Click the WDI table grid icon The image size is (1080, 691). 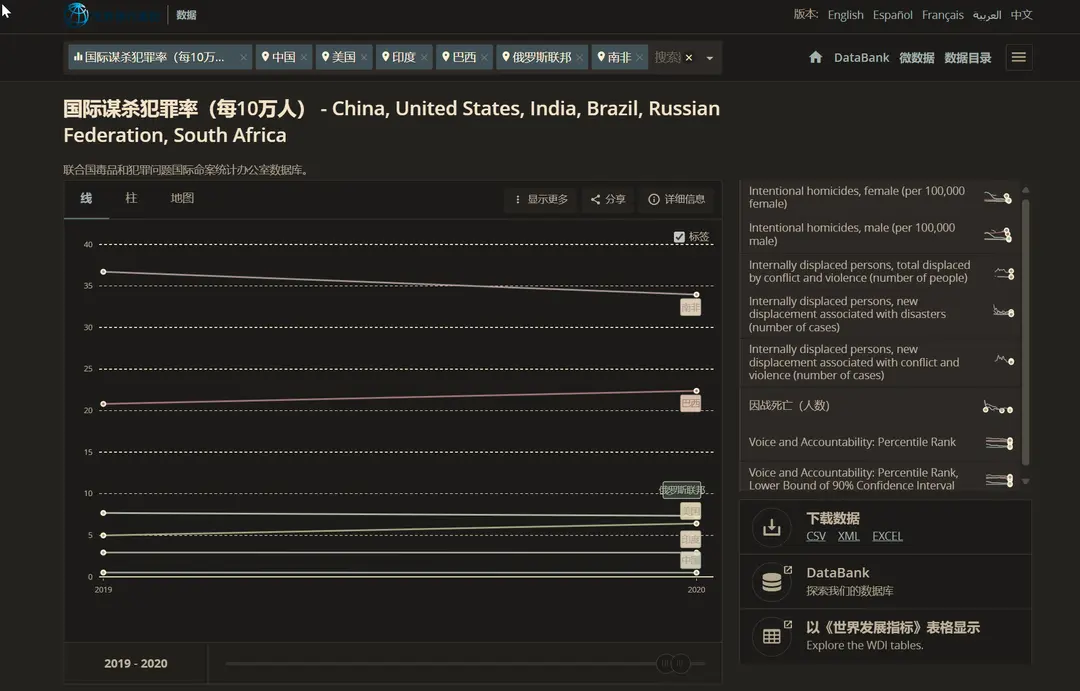click(771, 636)
